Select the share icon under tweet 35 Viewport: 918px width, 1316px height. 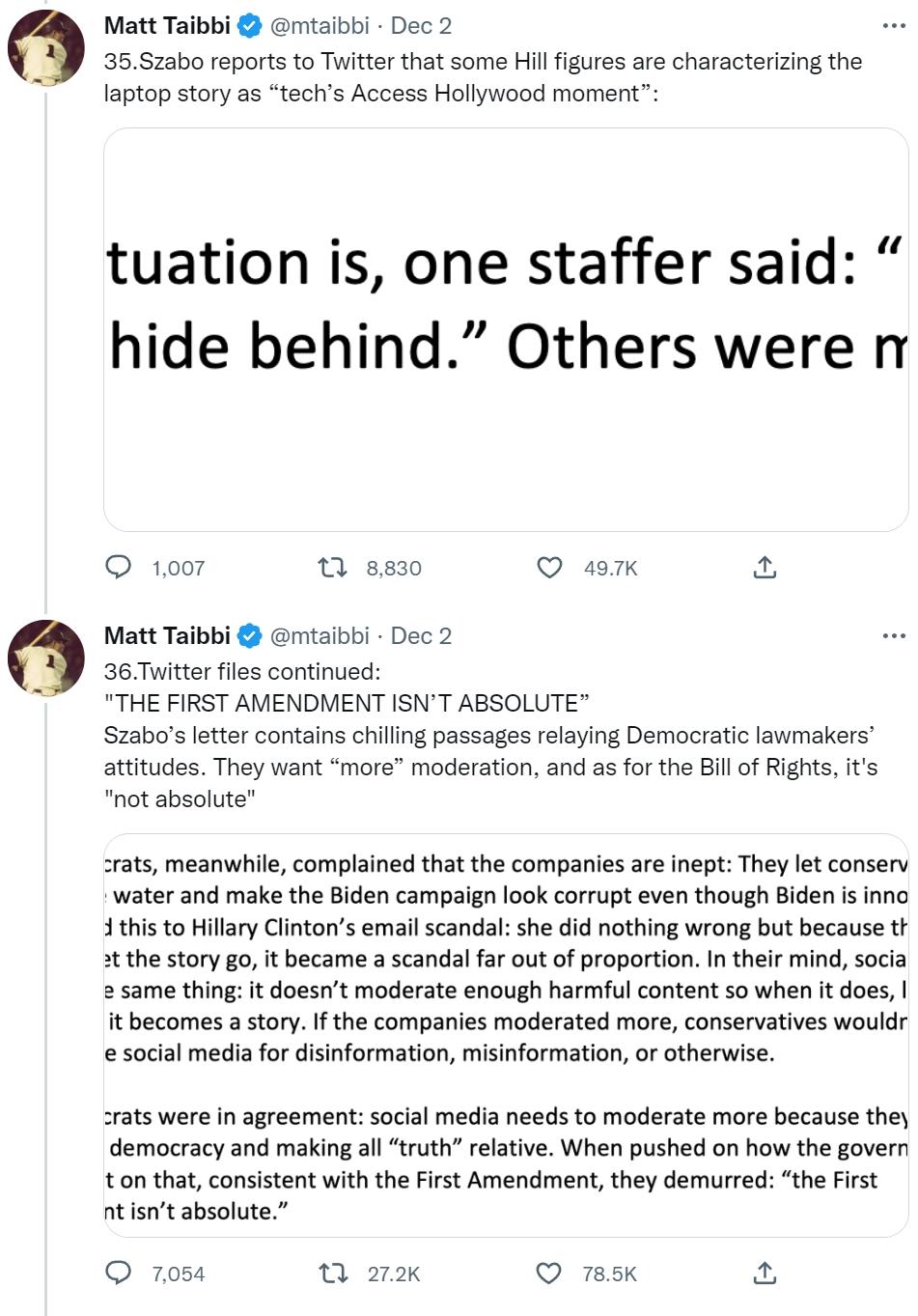pos(765,569)
